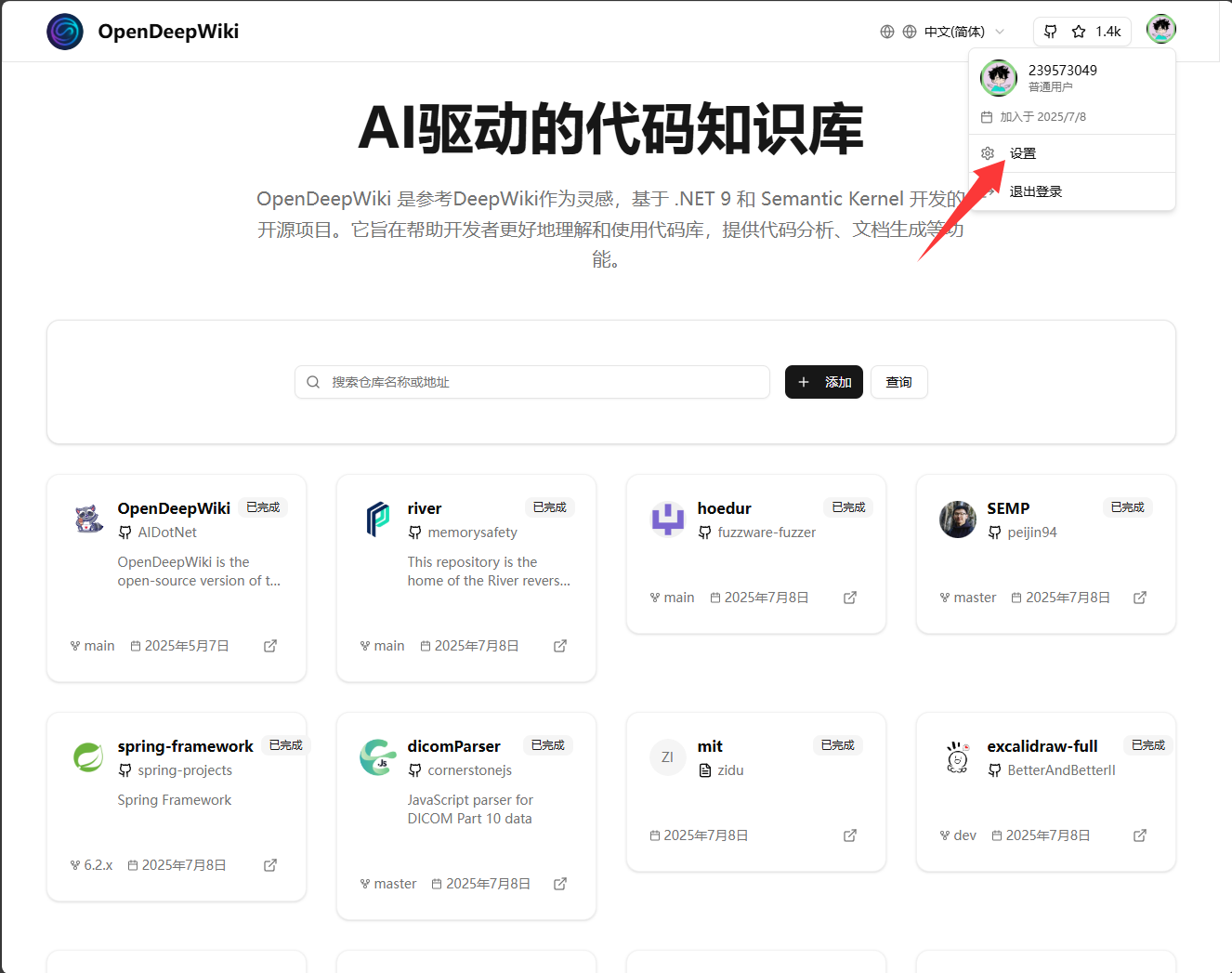The width and height of the screenshot is (1232, 973).
Task: Click the search magnifier icon
Action: click(x=313, y=382)
